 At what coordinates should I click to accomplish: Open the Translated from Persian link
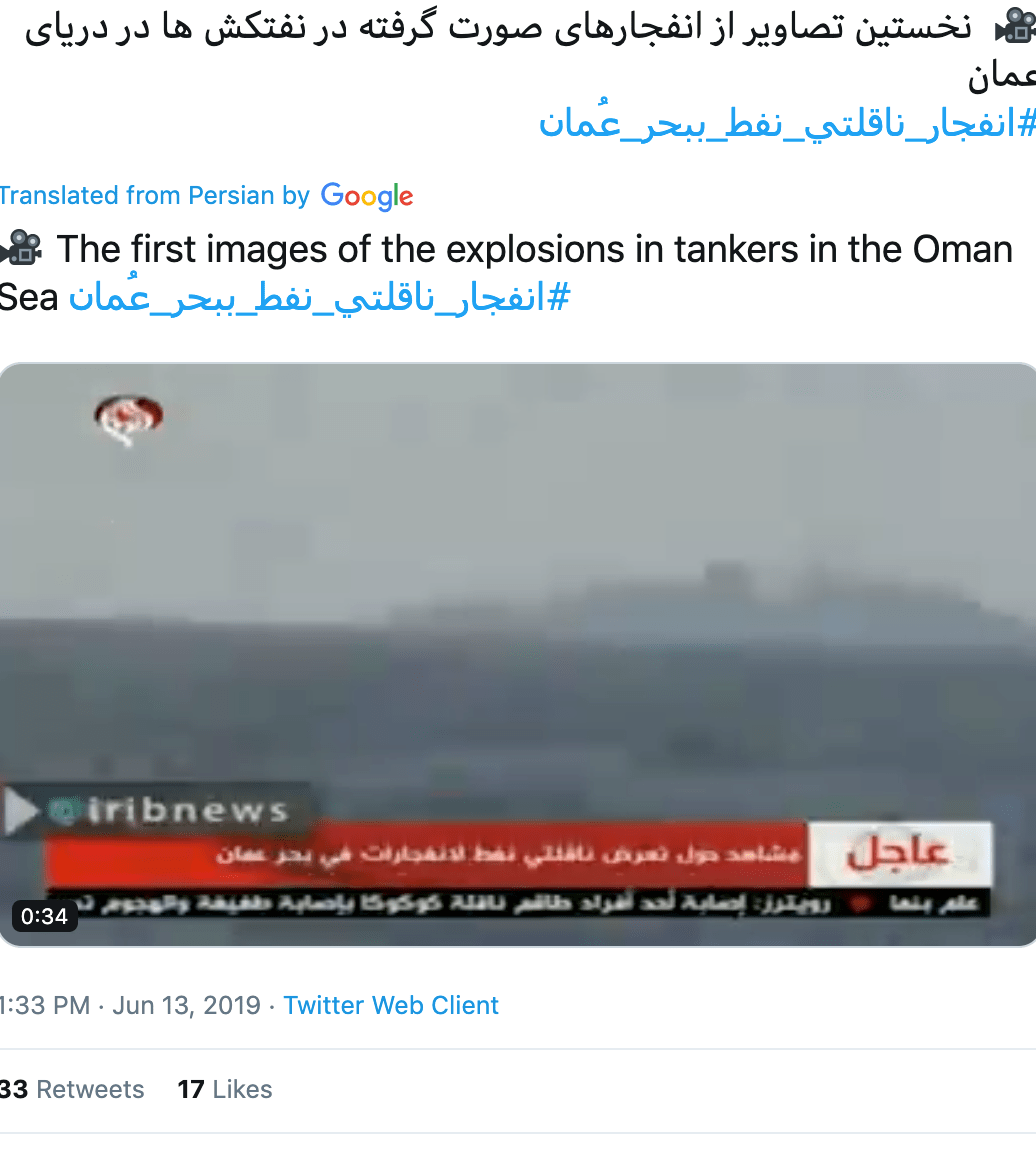(154, 195)
